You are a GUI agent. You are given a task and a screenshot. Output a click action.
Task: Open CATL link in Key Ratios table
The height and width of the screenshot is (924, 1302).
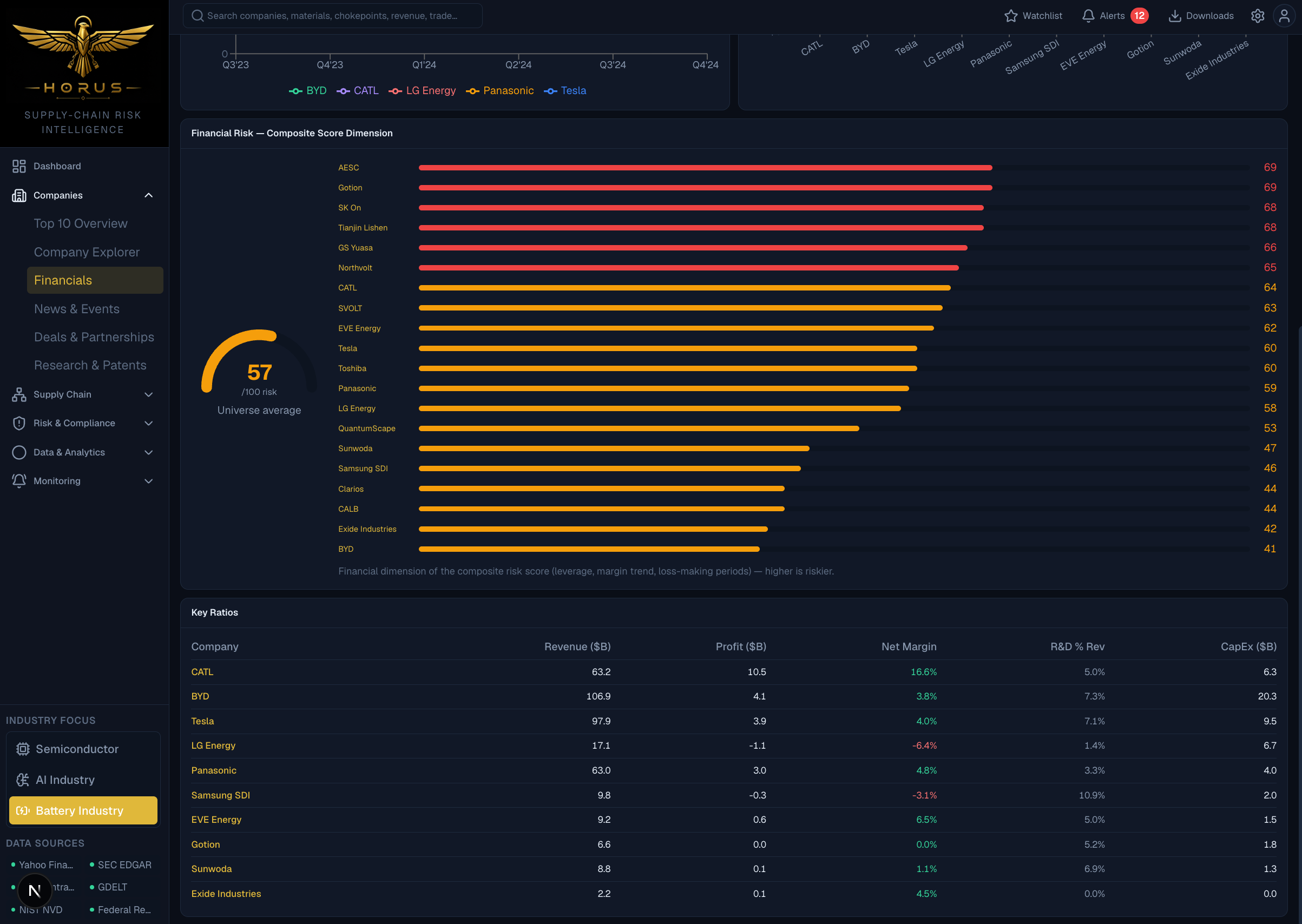coord(202,672)
